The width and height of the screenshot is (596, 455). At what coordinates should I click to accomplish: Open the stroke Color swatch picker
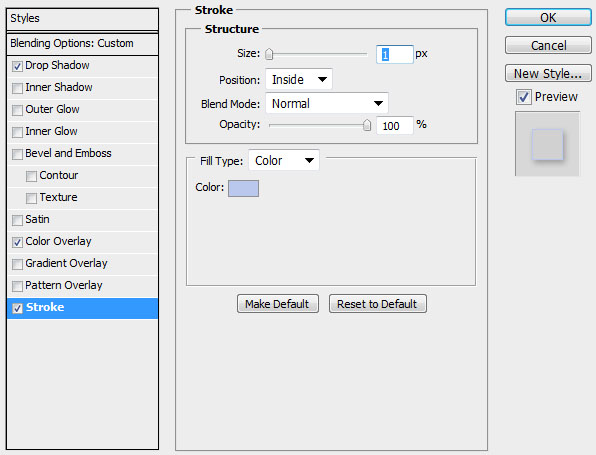point(243,189)
